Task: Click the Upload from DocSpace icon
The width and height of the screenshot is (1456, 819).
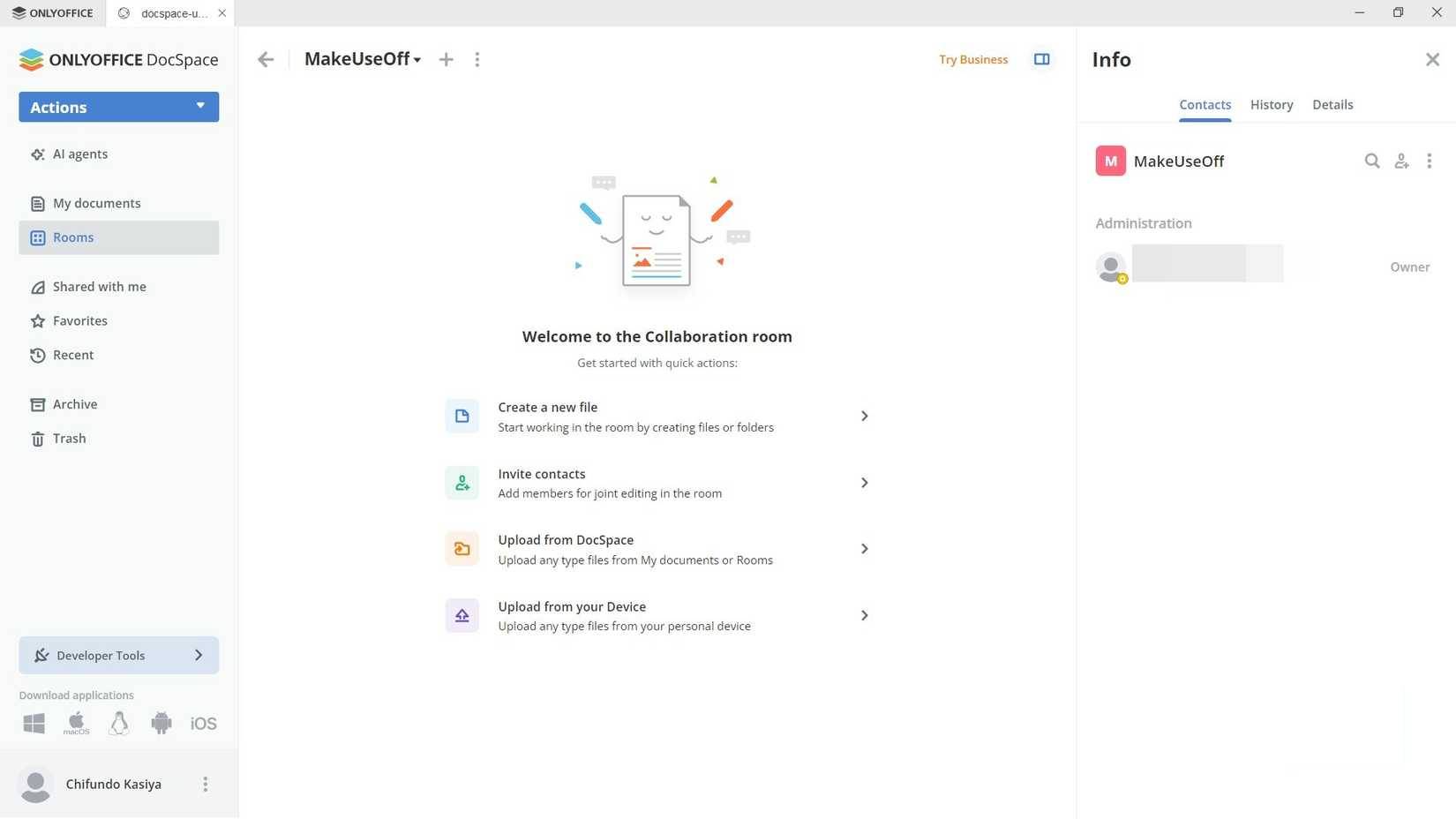Action: pyautogui.click(x=462, y=550)
